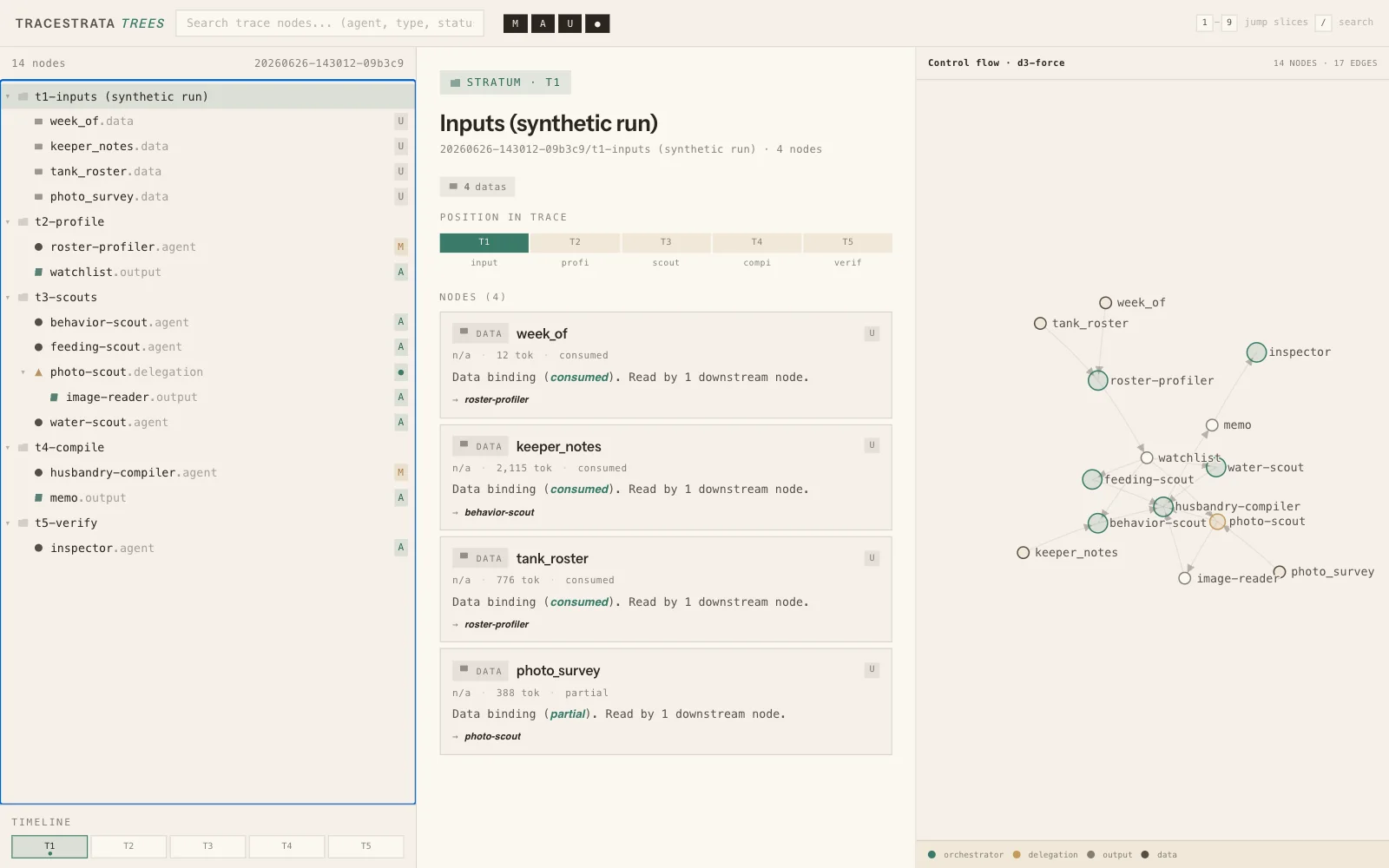Collapse the t4-compile tree group
This screenshot has height=868, width=1389.
8,447
